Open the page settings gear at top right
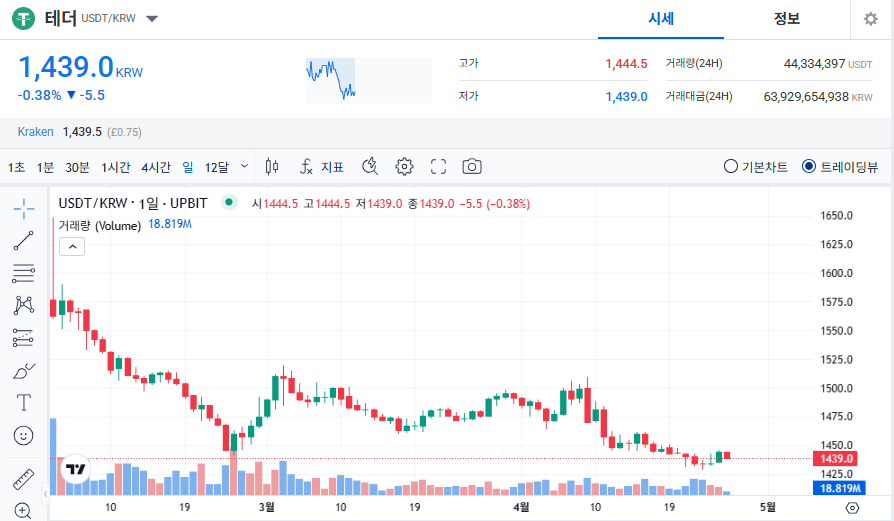This screenshot has height=521, width=894. tap(871, 19)
